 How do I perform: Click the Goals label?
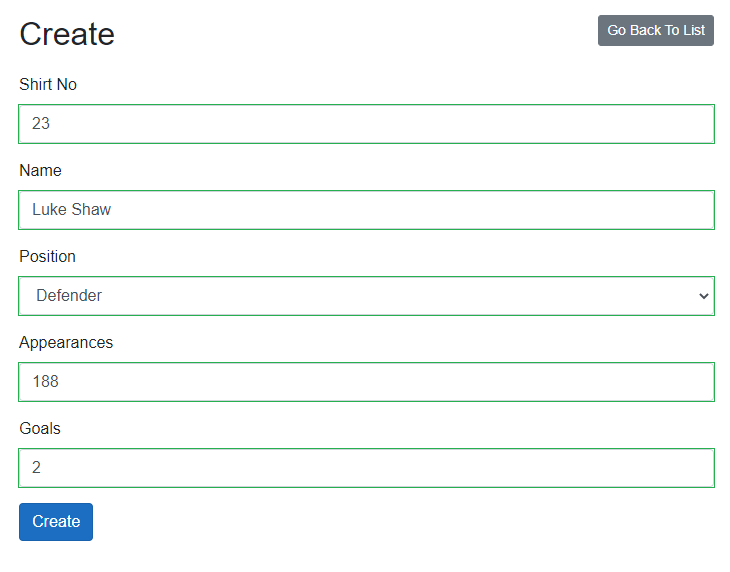[x=40, y=429]
